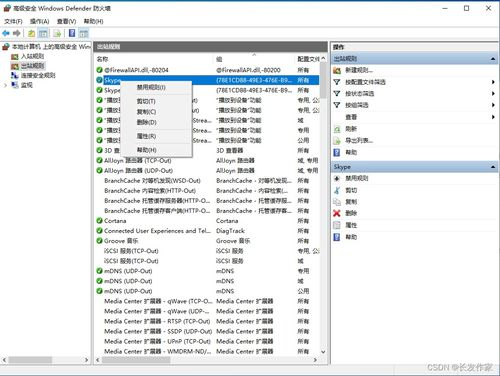Choose 帮助(H) in the context menu
Image resolution: width=500 pixels, height=376 pixels.
pyautogui.click(x=156, y=150)
